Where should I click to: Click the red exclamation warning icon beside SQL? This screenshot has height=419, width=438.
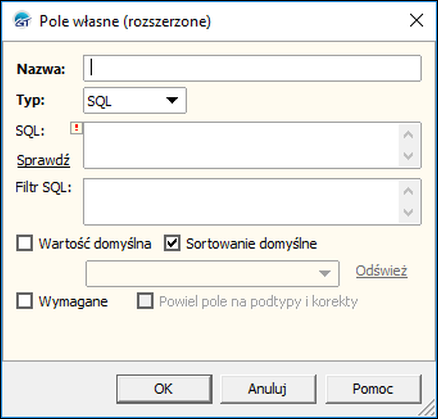point(77,128)
